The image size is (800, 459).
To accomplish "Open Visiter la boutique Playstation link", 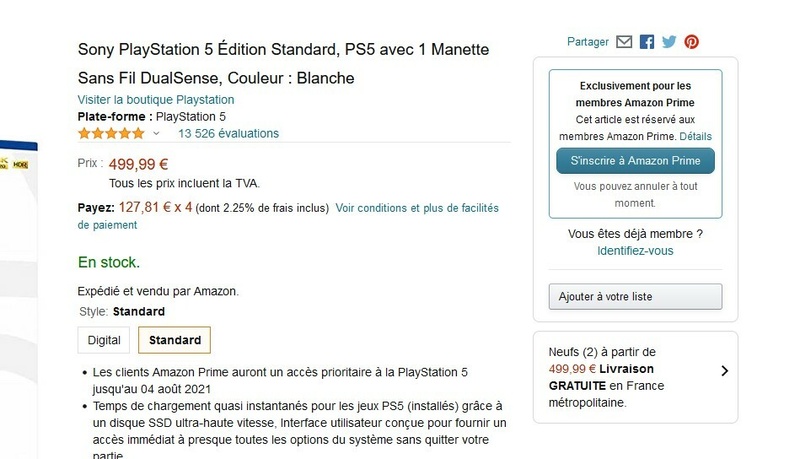I will coord(156,100).
